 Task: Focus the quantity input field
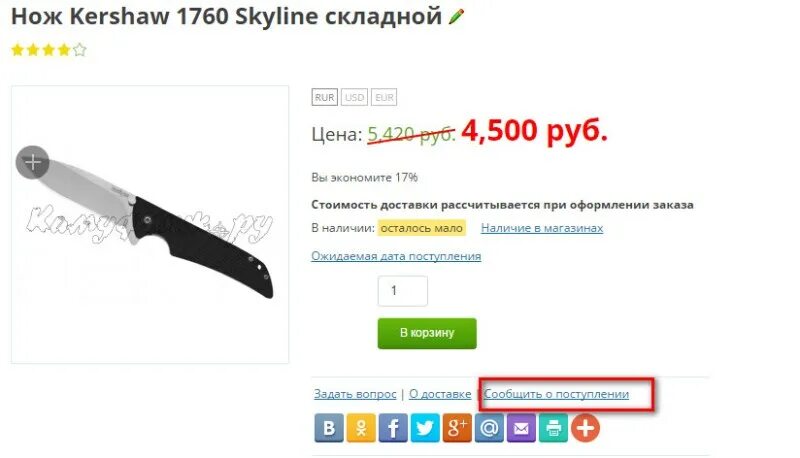[x=403, y=291]
